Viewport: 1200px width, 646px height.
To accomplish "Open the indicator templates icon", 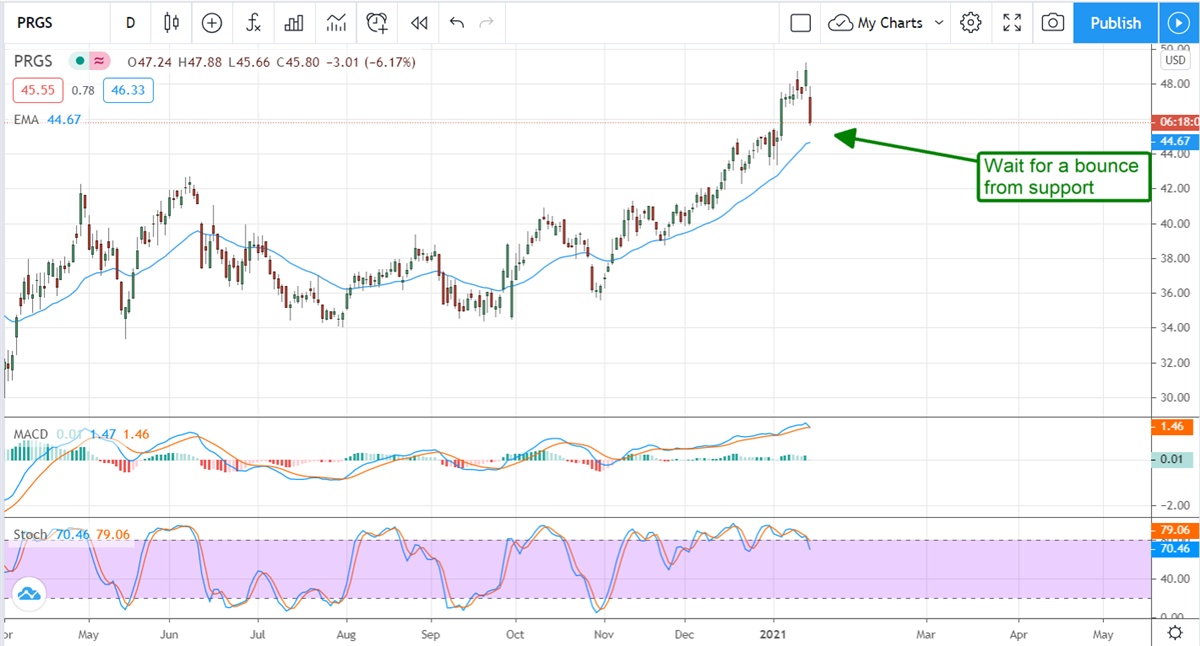I will point(336,22).
